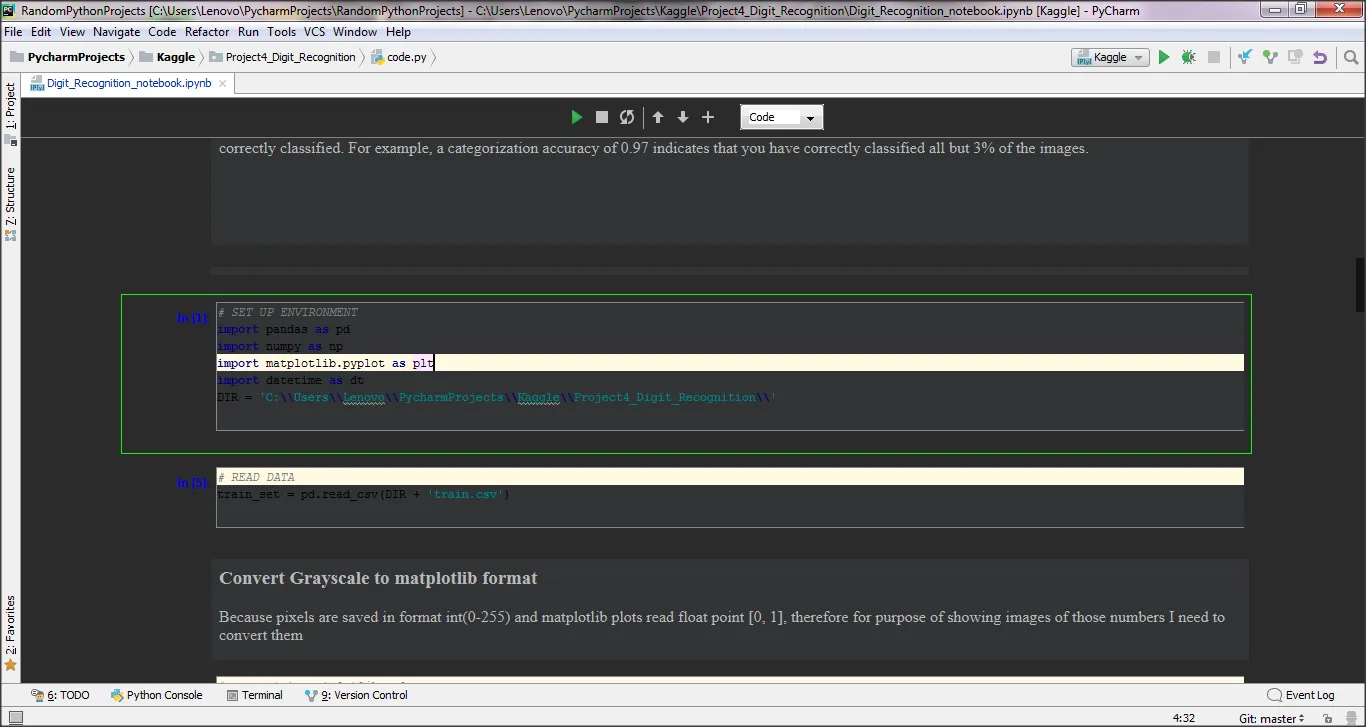Click the greyed-out compare icon in VCS toolbar
Screen dimensions: 1366x727
[x=1295, y=57]
